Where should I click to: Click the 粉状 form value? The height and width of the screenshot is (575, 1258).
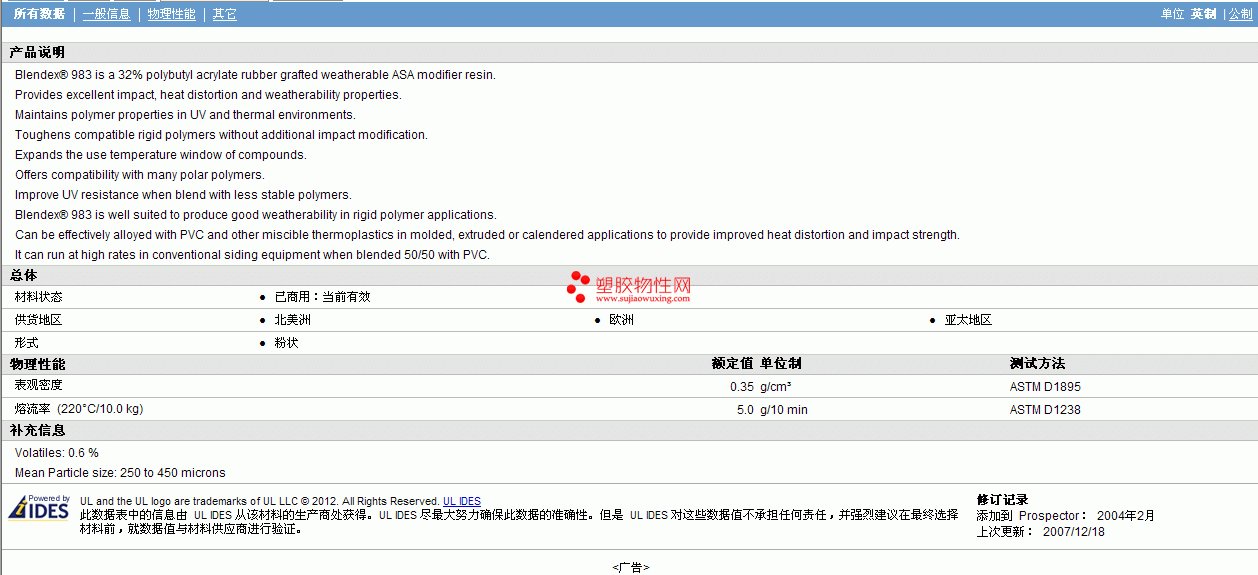pos(286,343)
